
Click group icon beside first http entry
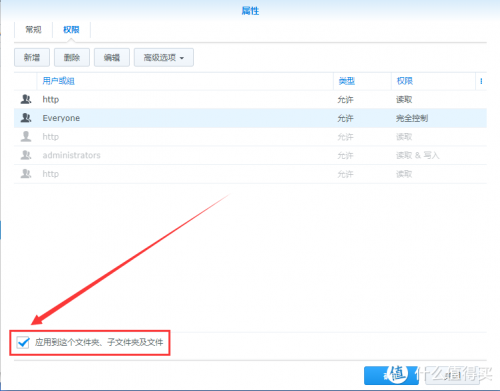[26, 99]
